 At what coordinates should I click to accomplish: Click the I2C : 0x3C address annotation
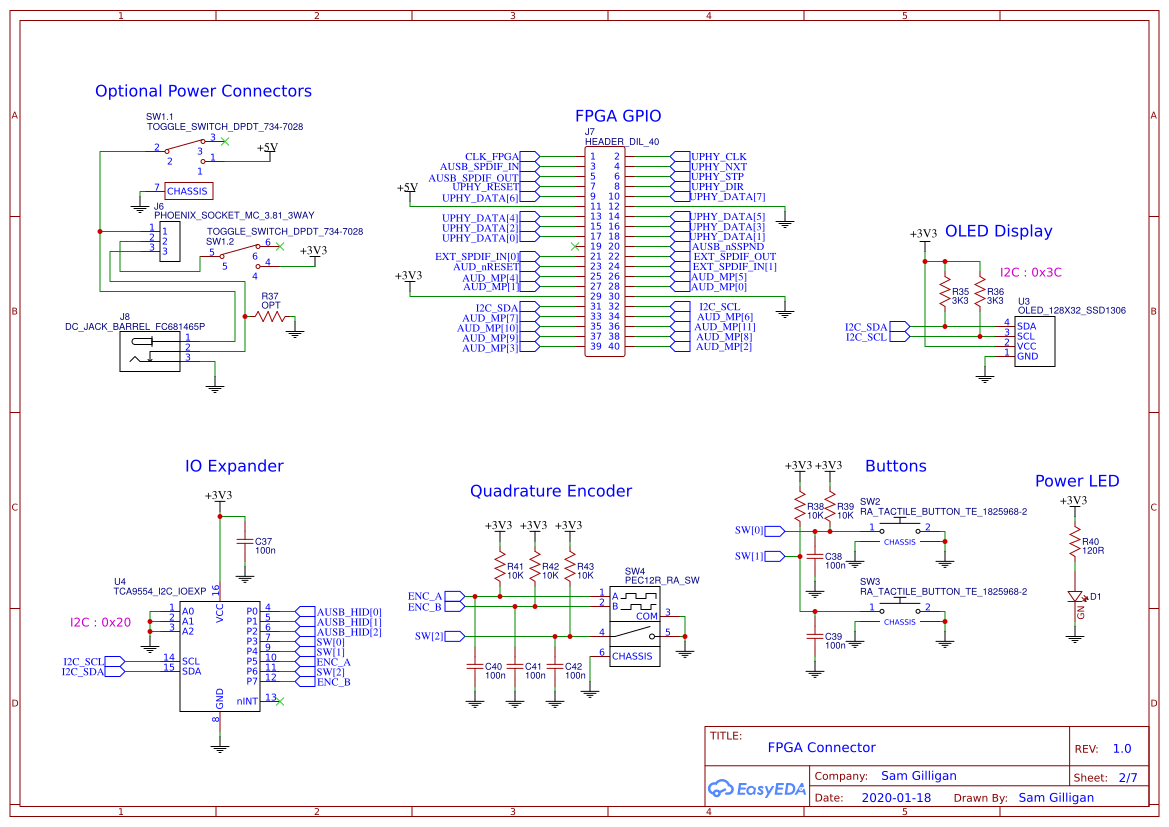(x=1030, y=272)
